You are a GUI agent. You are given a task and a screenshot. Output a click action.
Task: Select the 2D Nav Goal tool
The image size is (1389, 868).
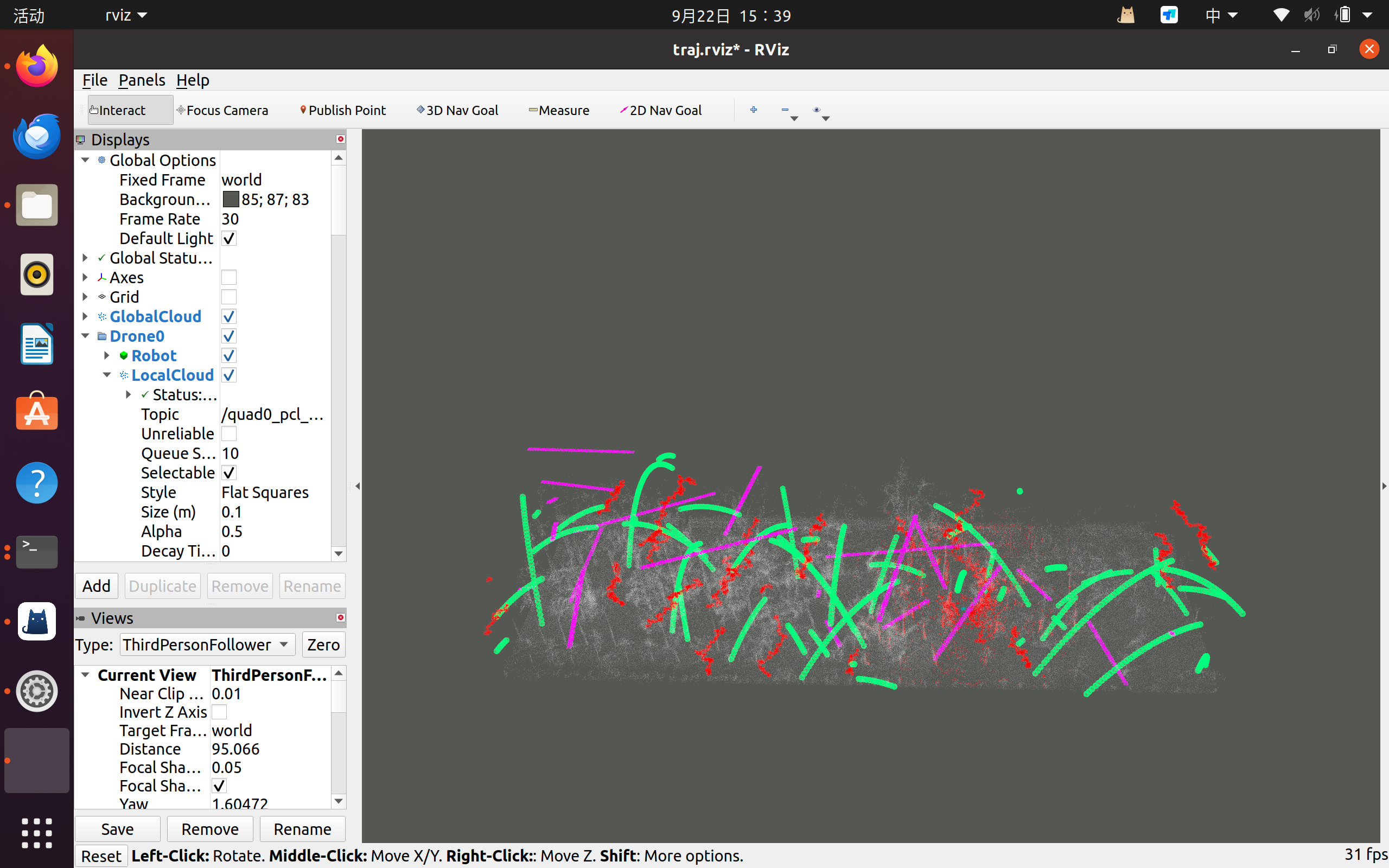pyautogui.click(x=661, y=110)
